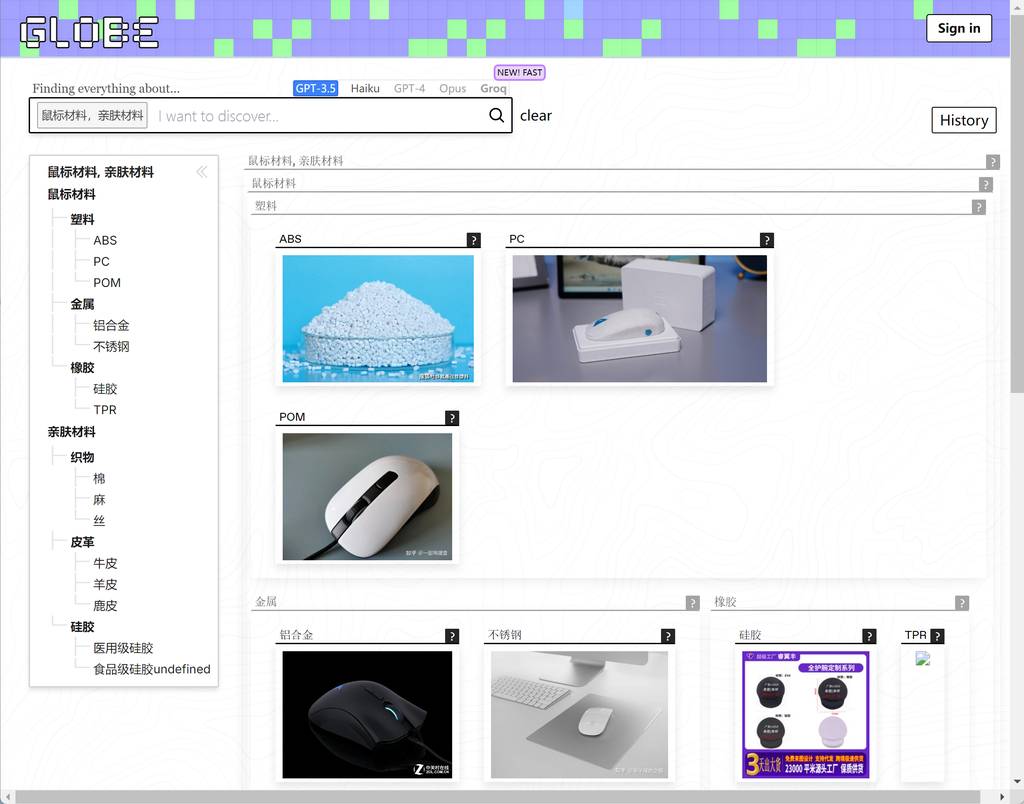Click the question mark on POM card
The width and height of the screenshot is (1024, 804).
point(452,418)
